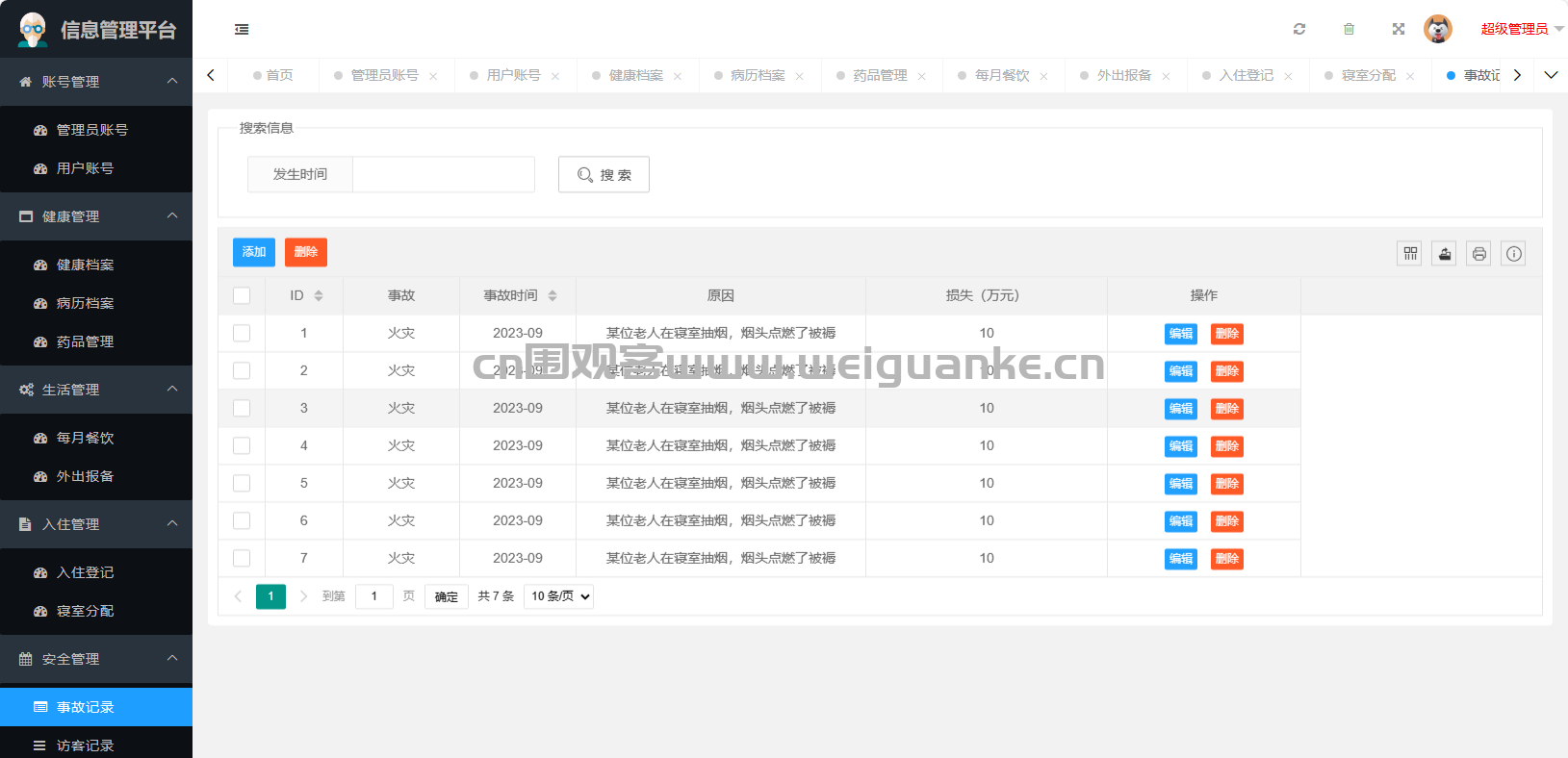Click 删除 for row ID 3
This screenshot has width=1568, height=758.
click(1227, 409)
